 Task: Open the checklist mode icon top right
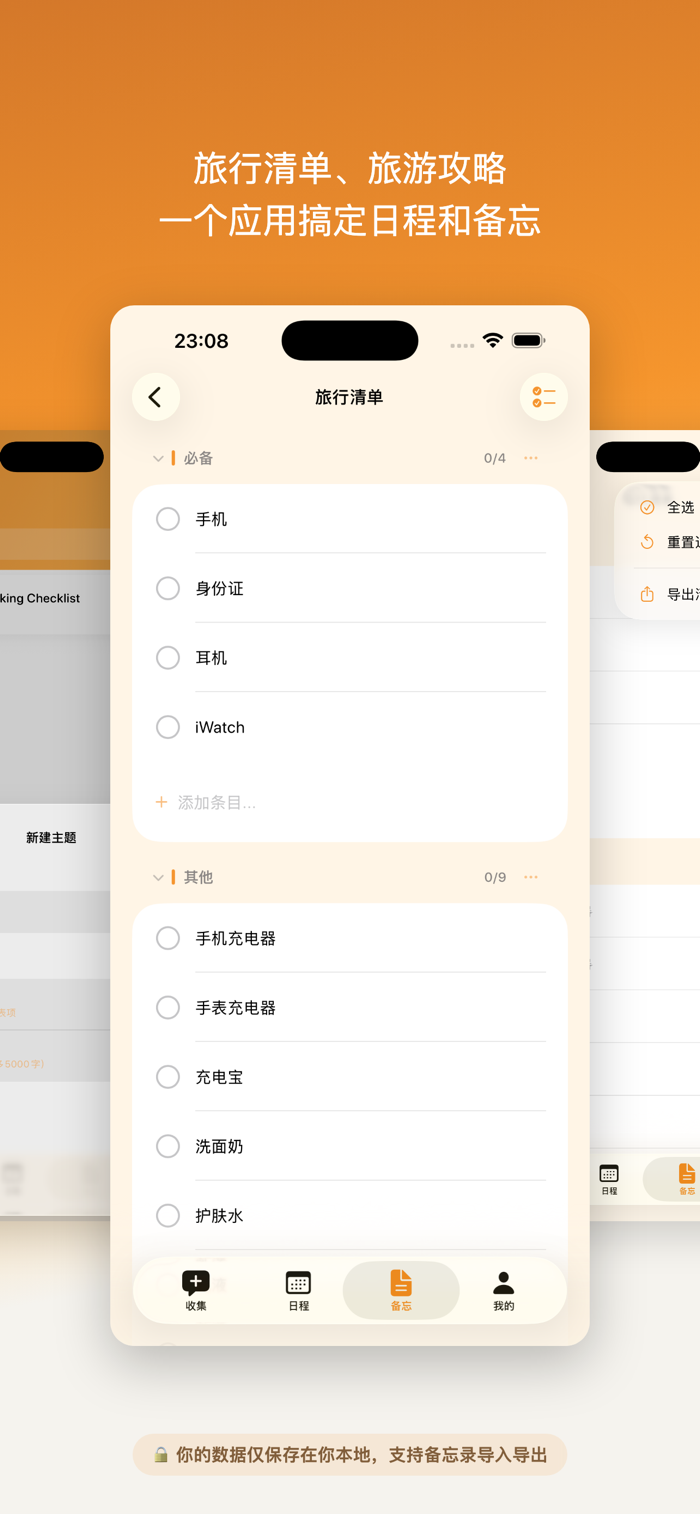pyautogui.click(x=544, y=397)
